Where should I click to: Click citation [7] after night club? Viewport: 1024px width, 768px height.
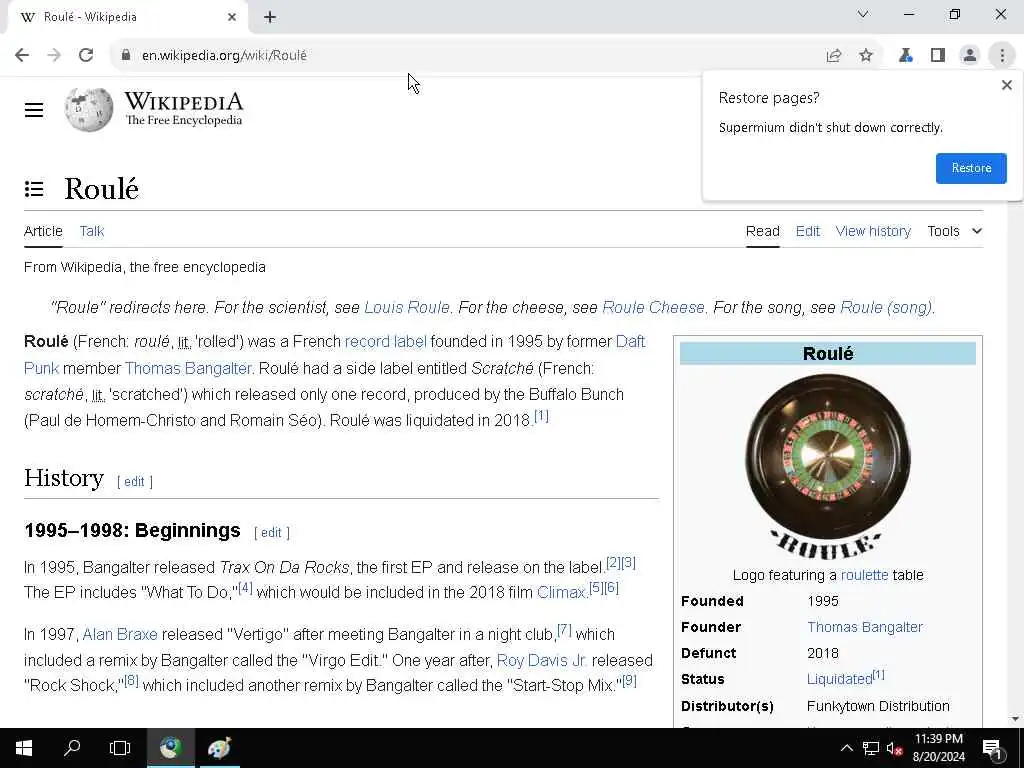point(564,630)
